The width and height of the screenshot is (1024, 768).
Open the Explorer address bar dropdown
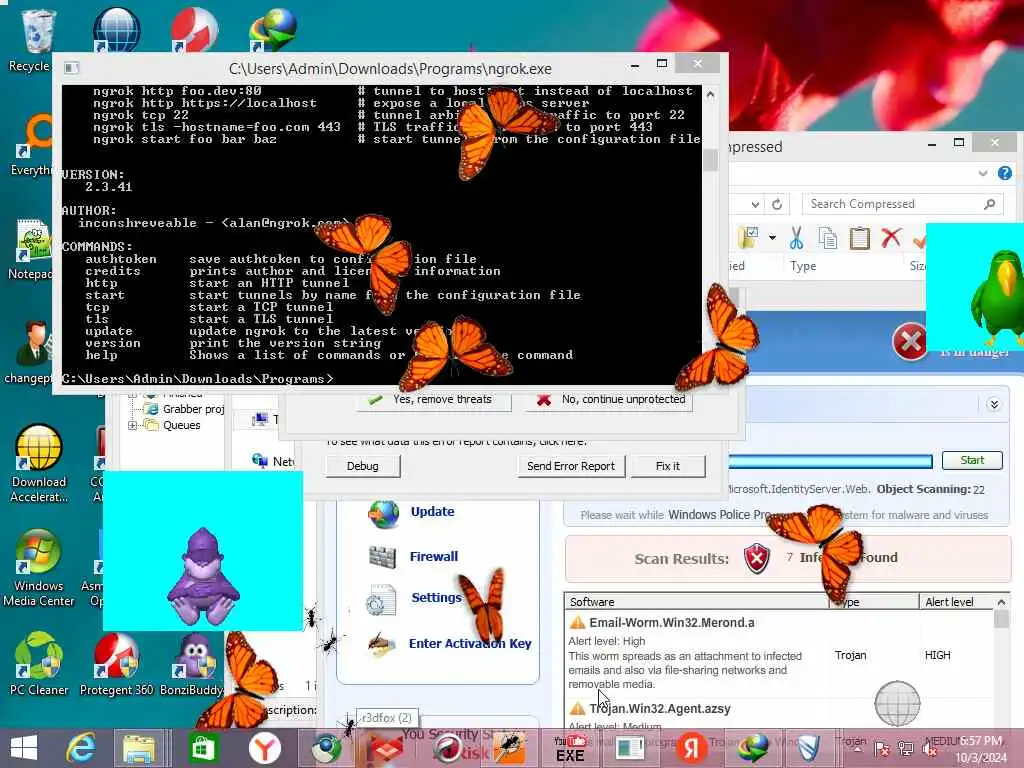(x=755, y=204)
